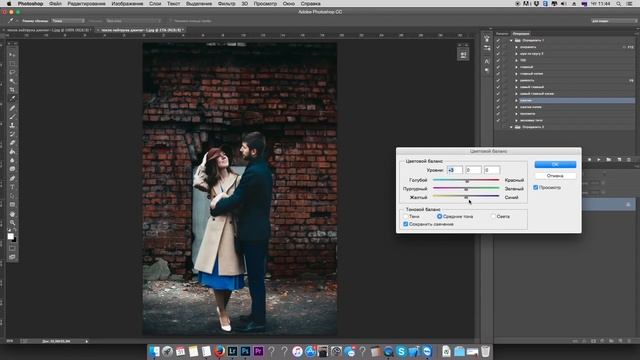Select the Тени (Shadows) radio button

pos(406,216)
